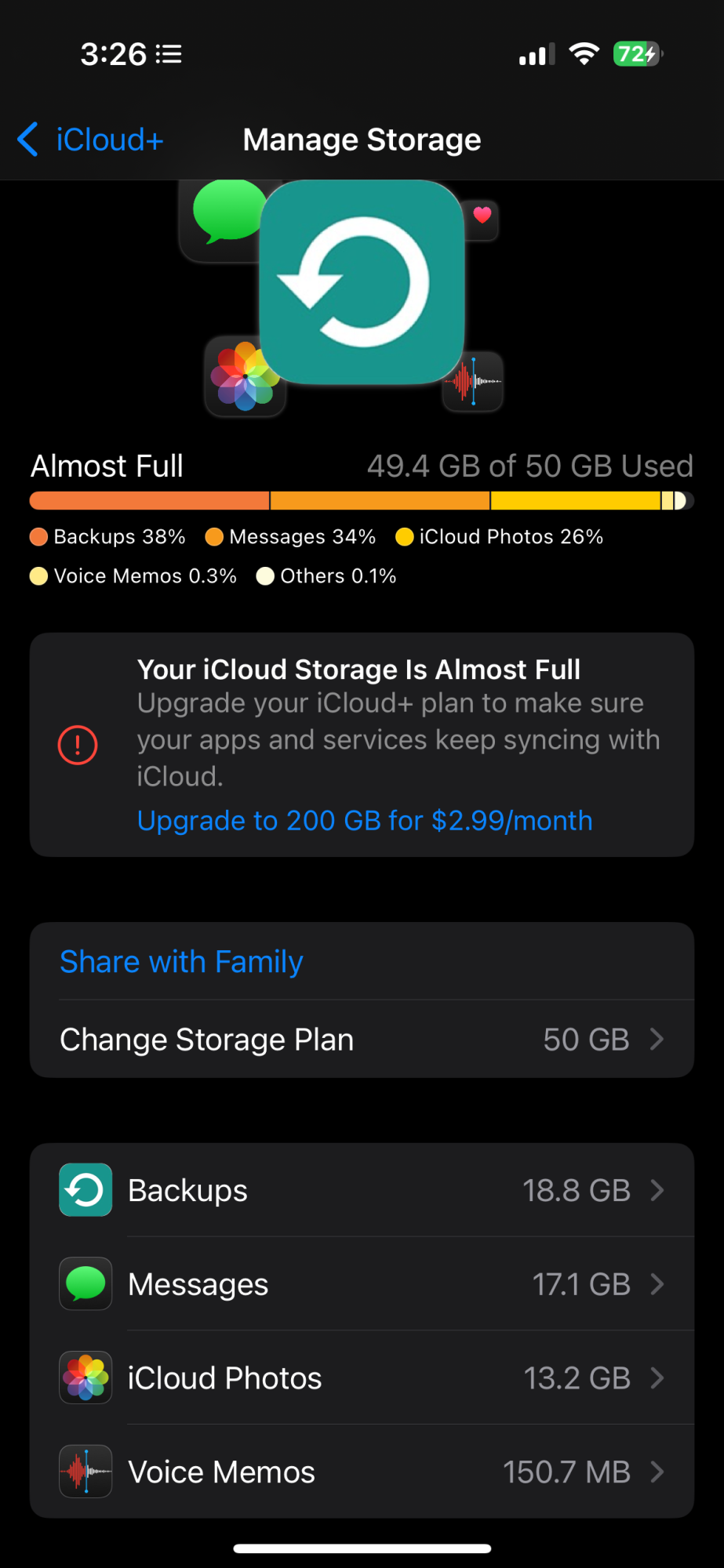Screen dimensions: 724x1568
Task: Tap the Backups list row icon
Action: click(x=85, y=1190)
